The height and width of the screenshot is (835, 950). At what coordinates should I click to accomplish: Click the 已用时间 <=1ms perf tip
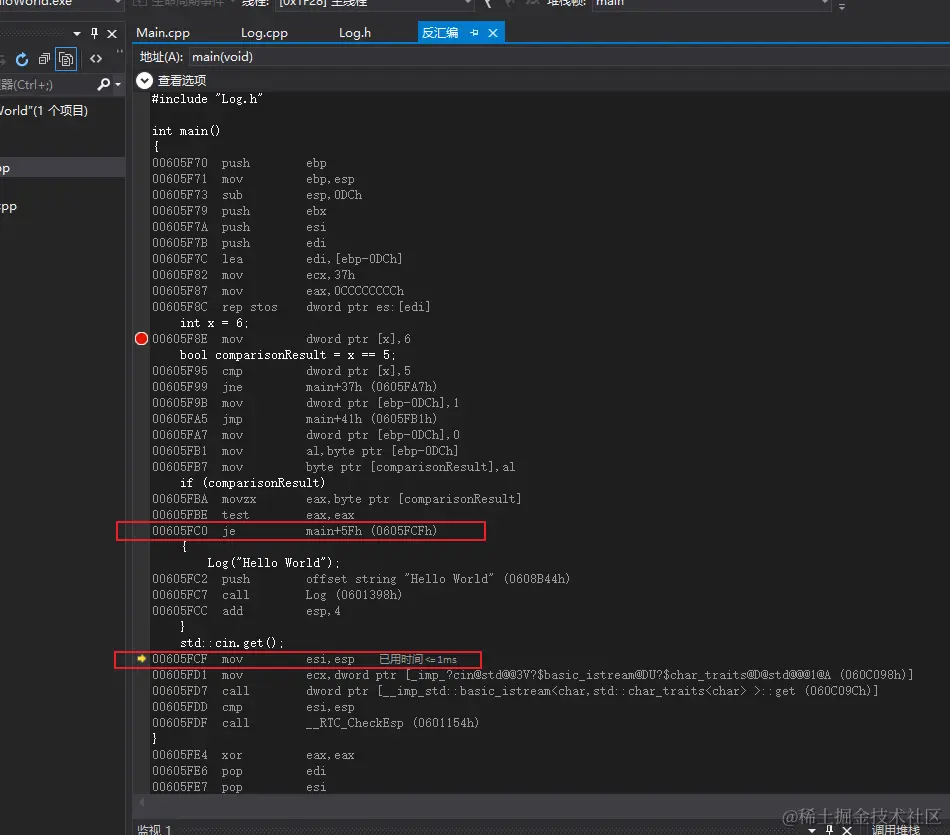pos(418,659)
